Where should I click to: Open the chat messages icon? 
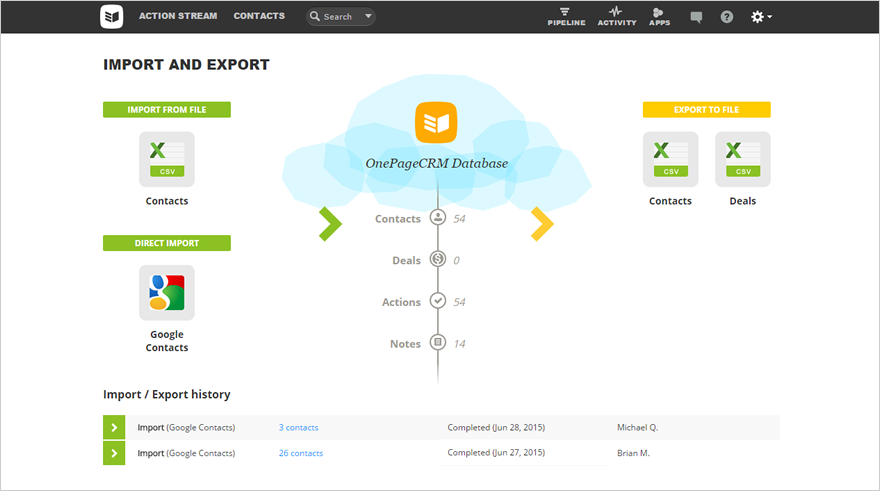coord(696,17)
